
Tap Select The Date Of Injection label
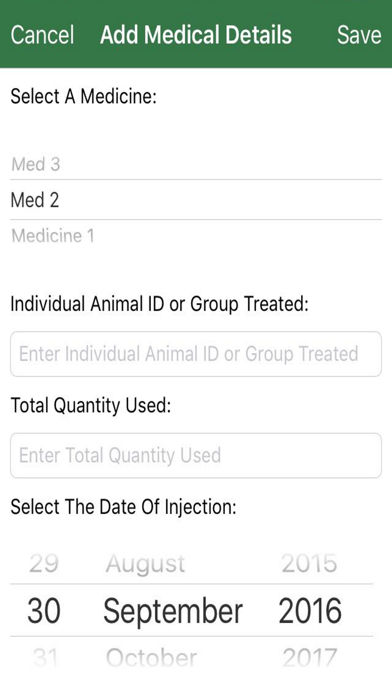coord(123,506)
